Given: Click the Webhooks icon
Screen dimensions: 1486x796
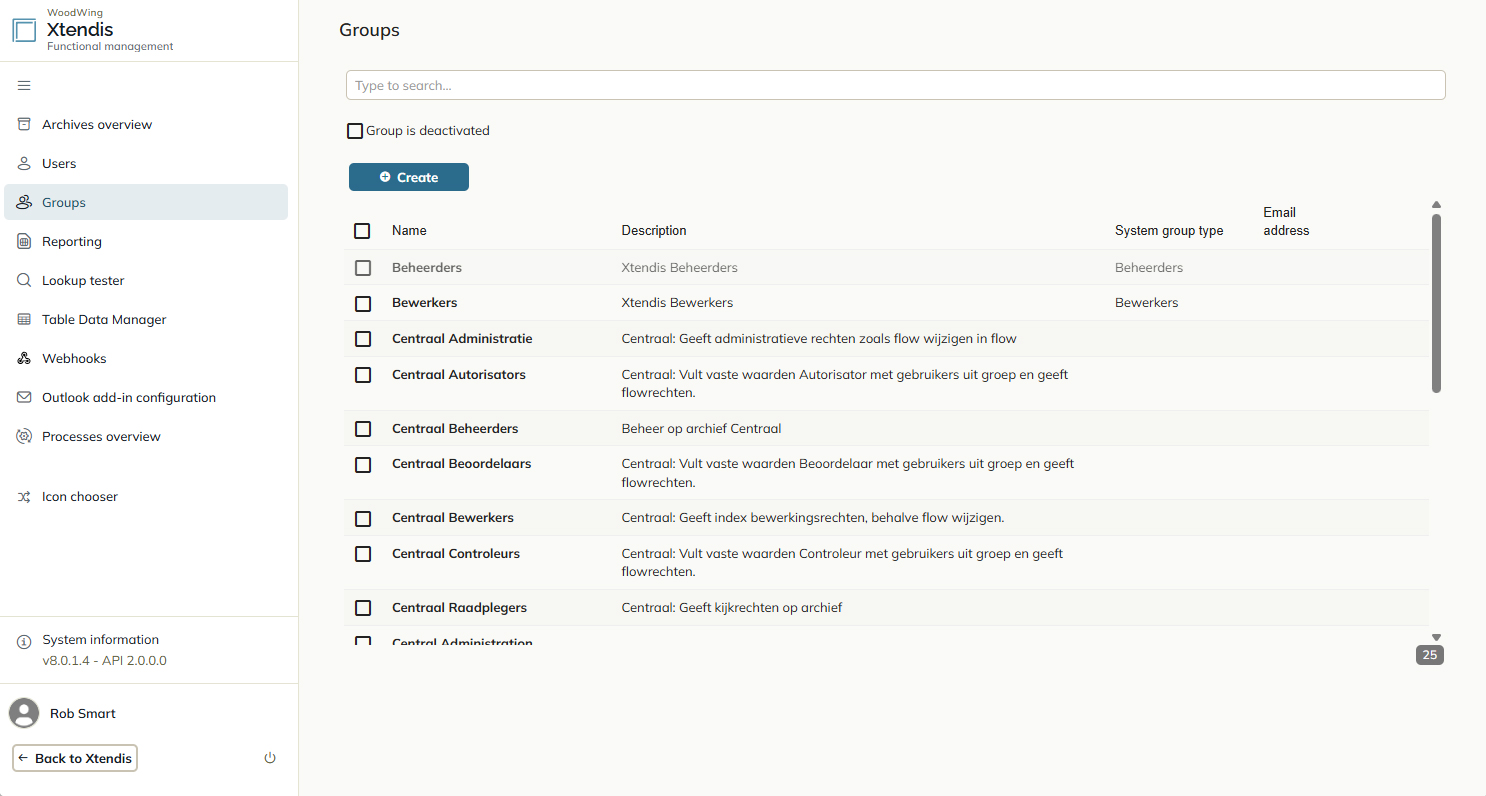Looking at the screenshot, I should pos(24,359).
